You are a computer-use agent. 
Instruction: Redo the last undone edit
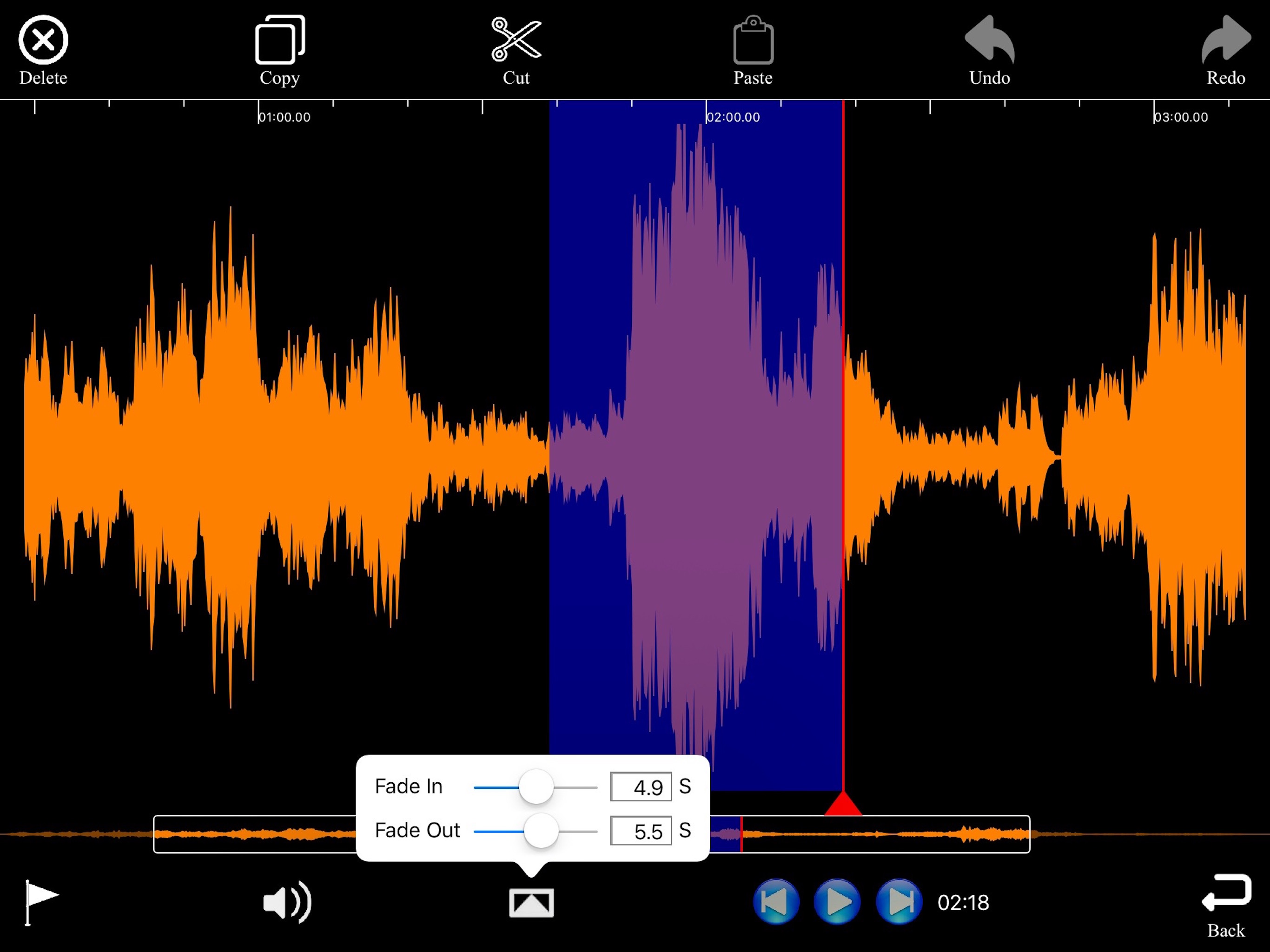pyautogui.click(x=1226, y=39)
